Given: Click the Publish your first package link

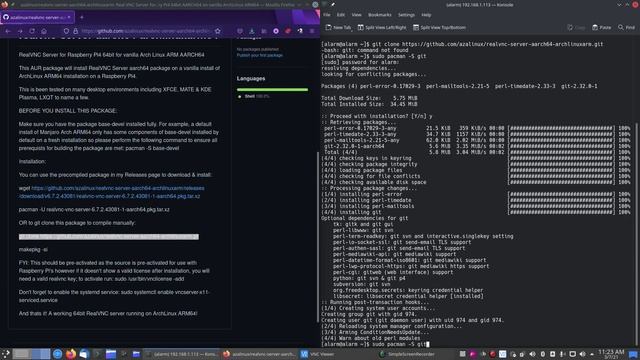Looking at the screenshot, I should coord(260,55).
